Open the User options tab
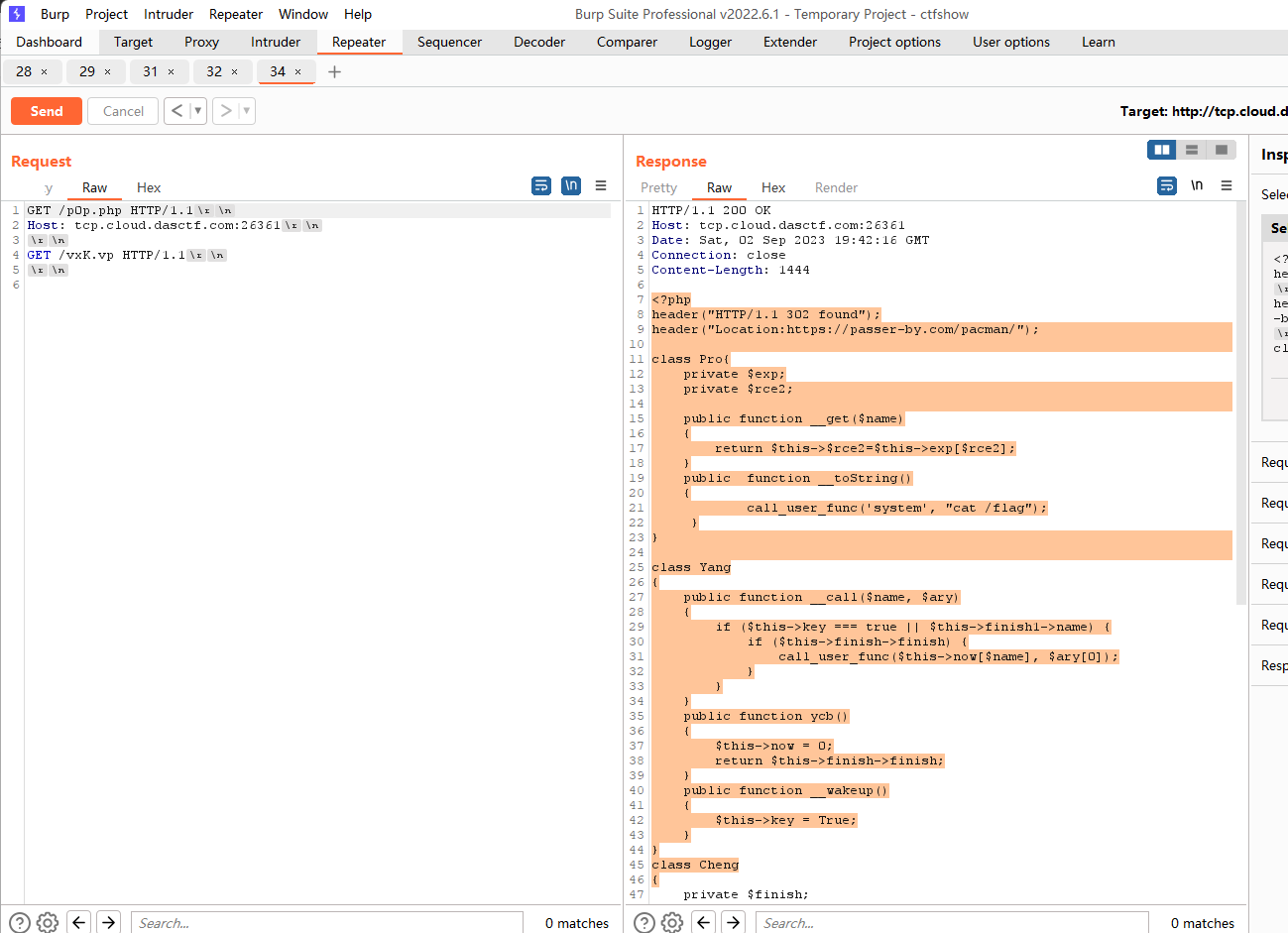The width and height of the screenshot is (1288, 933). (x=1011, y=42)
